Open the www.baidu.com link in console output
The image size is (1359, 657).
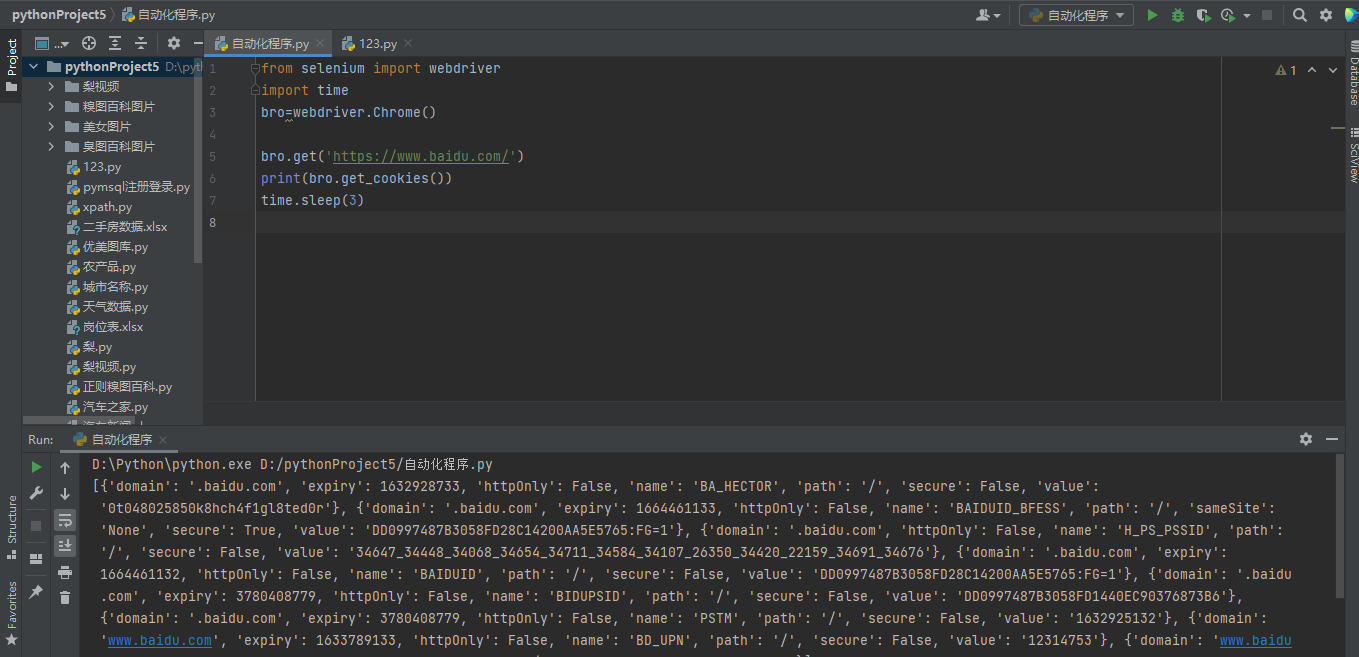(x=160, y=640)
